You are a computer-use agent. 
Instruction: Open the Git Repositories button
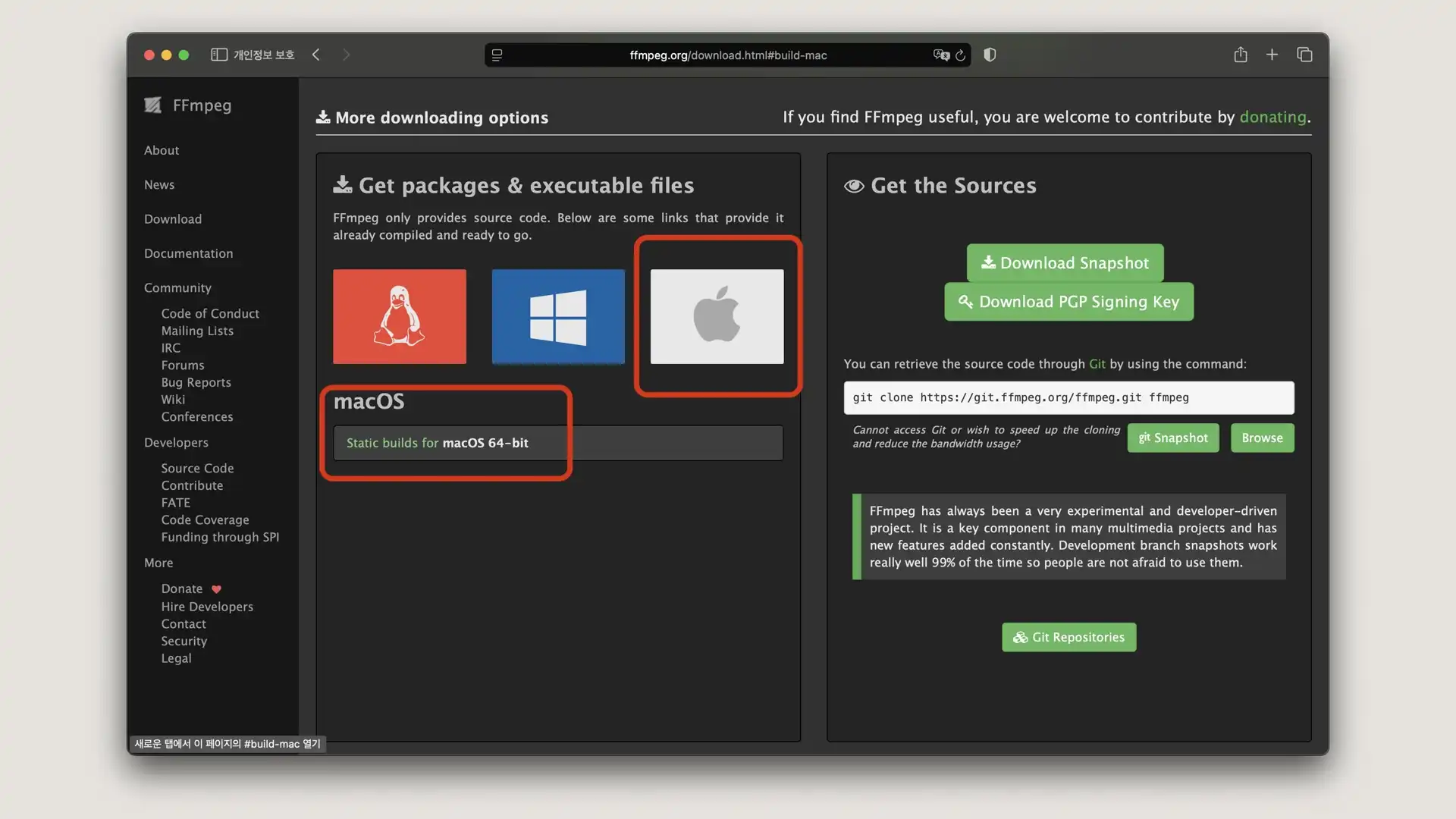pyautogui.click(x=1068, y=637)
